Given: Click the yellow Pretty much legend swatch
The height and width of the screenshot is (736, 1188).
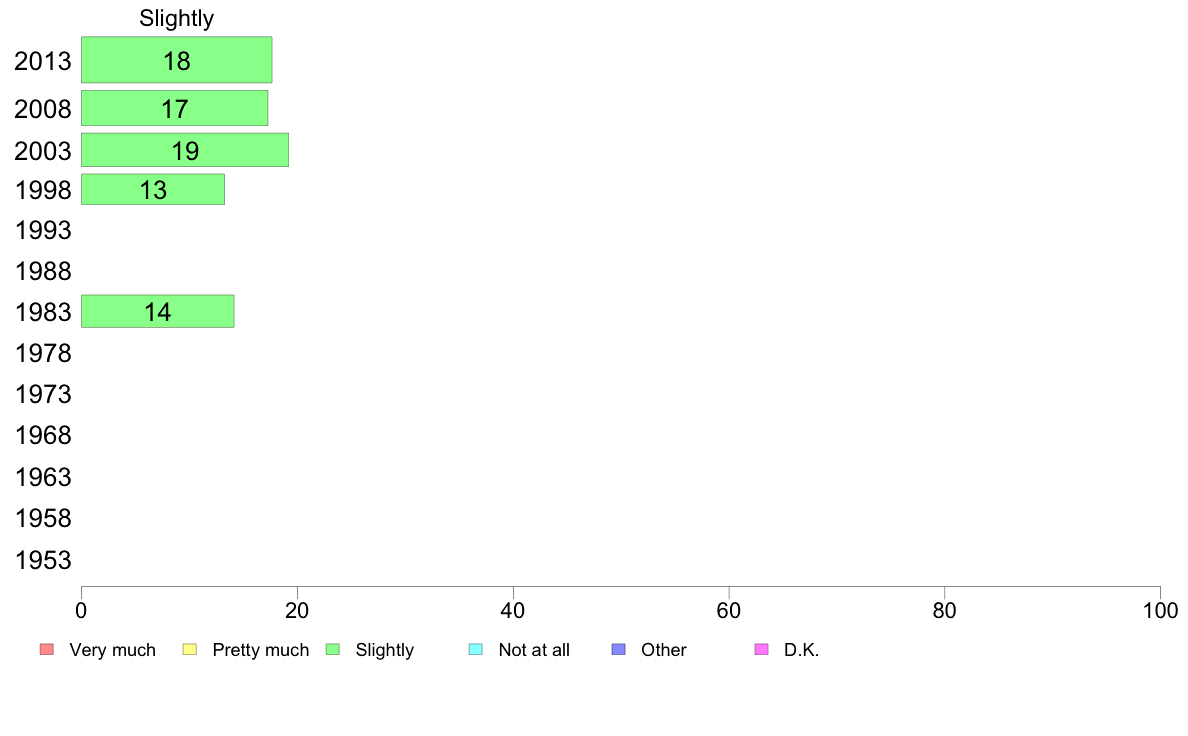Looking at the screenshot, I should 190,650.
